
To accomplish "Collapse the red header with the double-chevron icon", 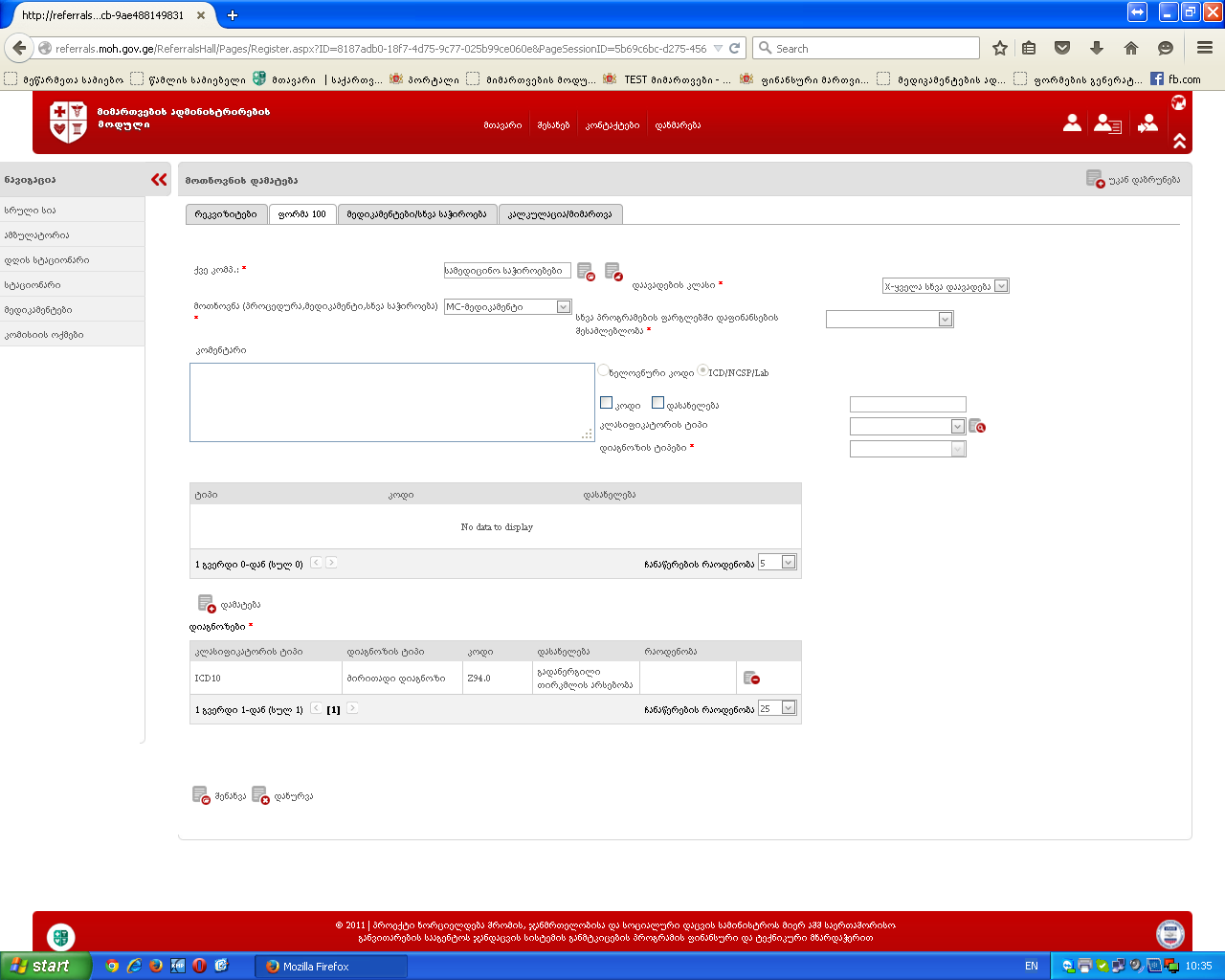I will click(1179, 142).
